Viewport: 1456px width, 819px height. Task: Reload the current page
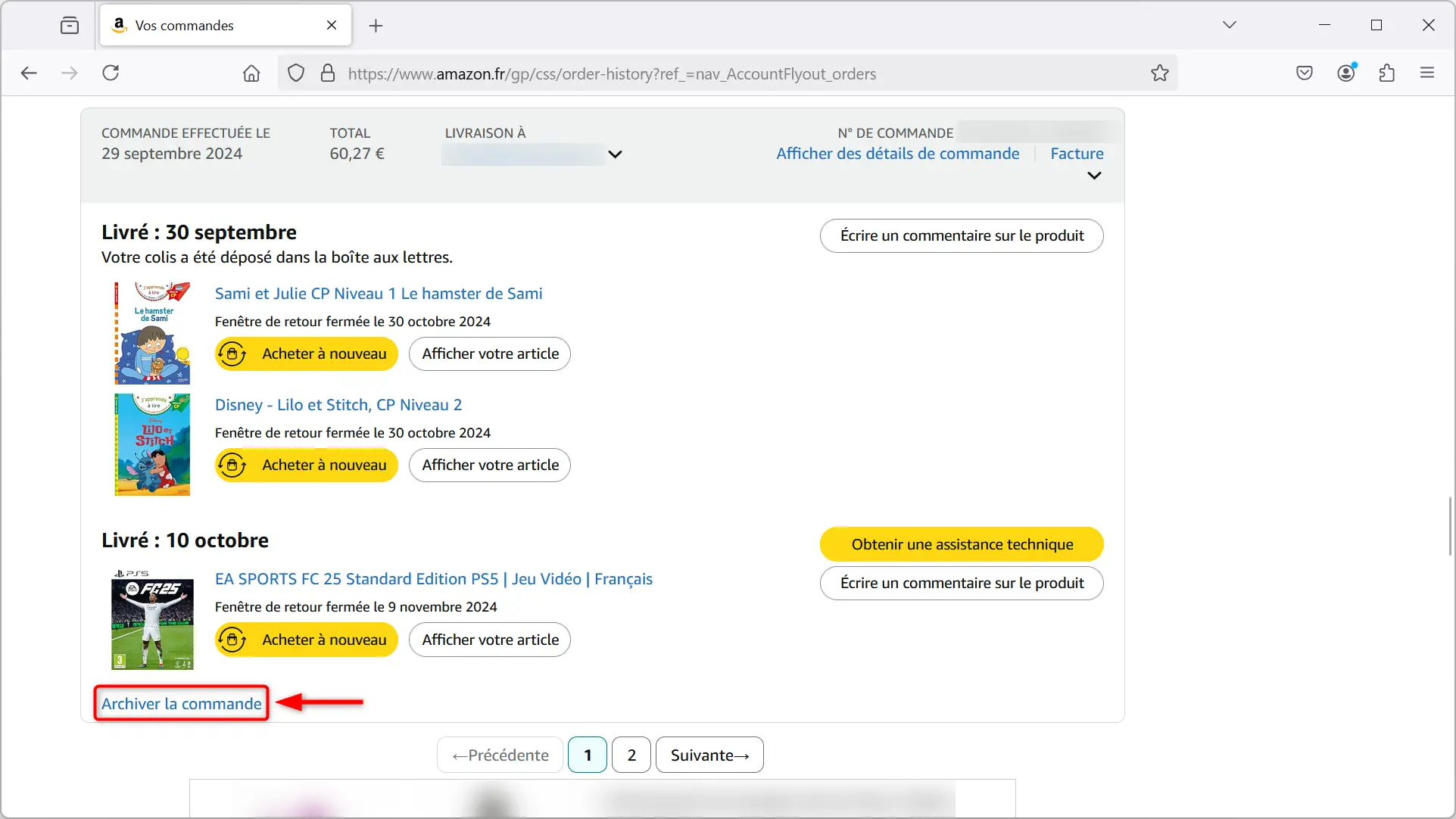pos(111,73)
